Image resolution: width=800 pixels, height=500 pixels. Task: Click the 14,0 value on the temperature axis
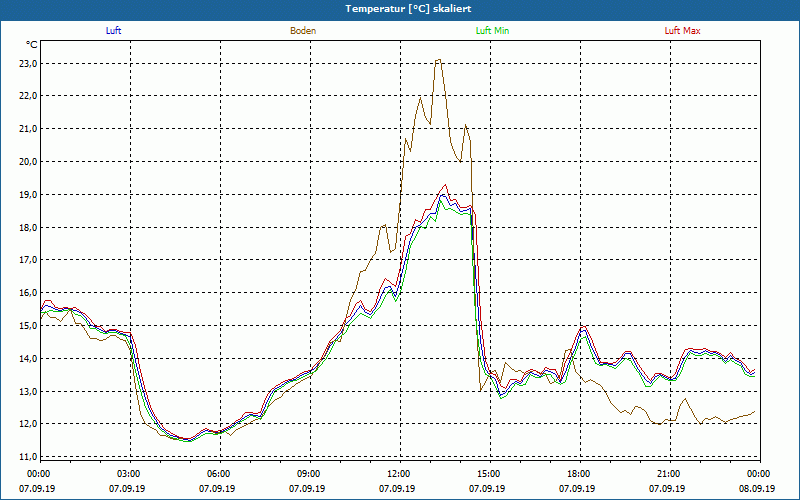tap(28, 358)
